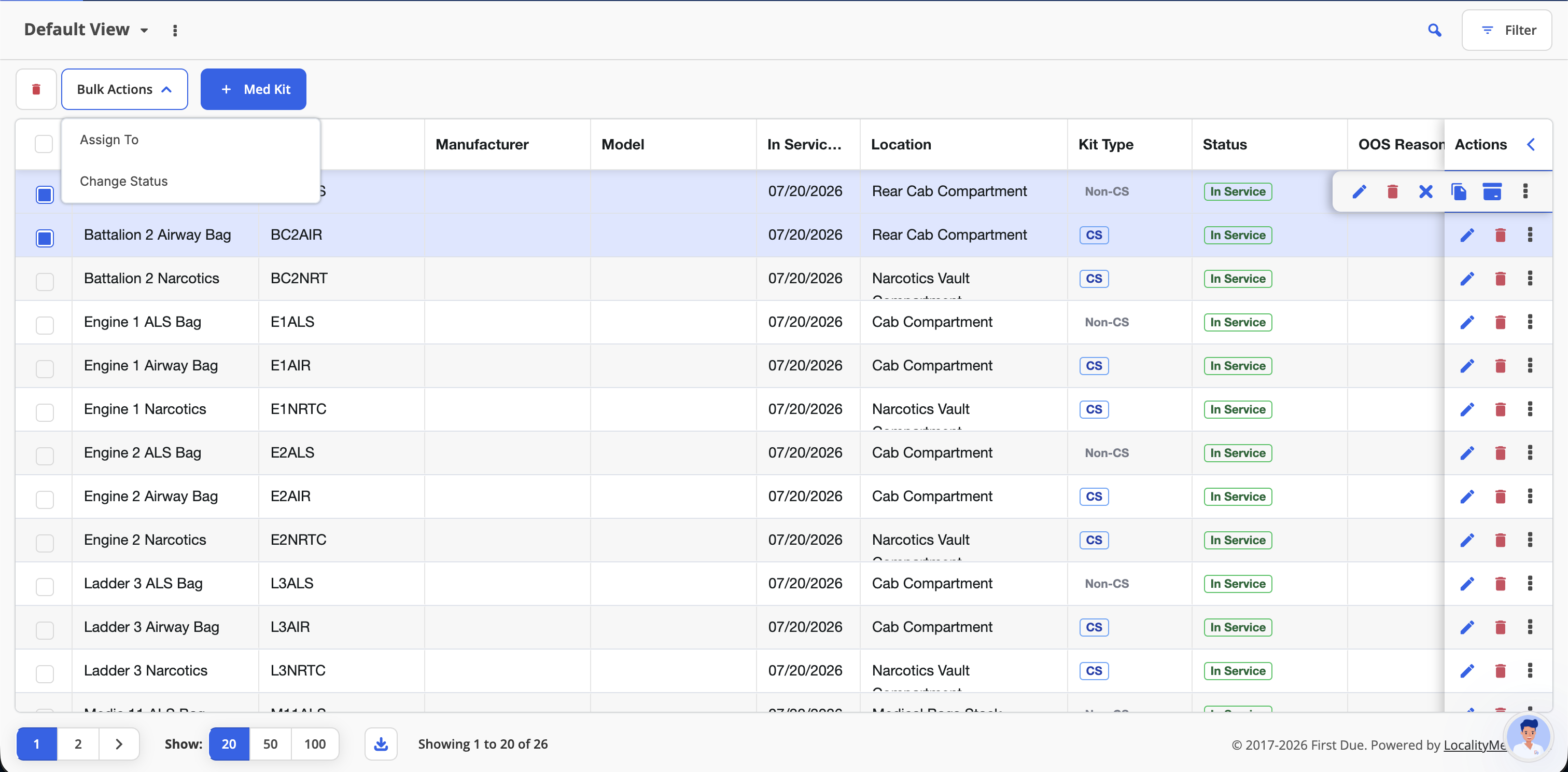Click the L3ALS code cell
This screenshot has width=1568, height=772.
click(291, 583)
